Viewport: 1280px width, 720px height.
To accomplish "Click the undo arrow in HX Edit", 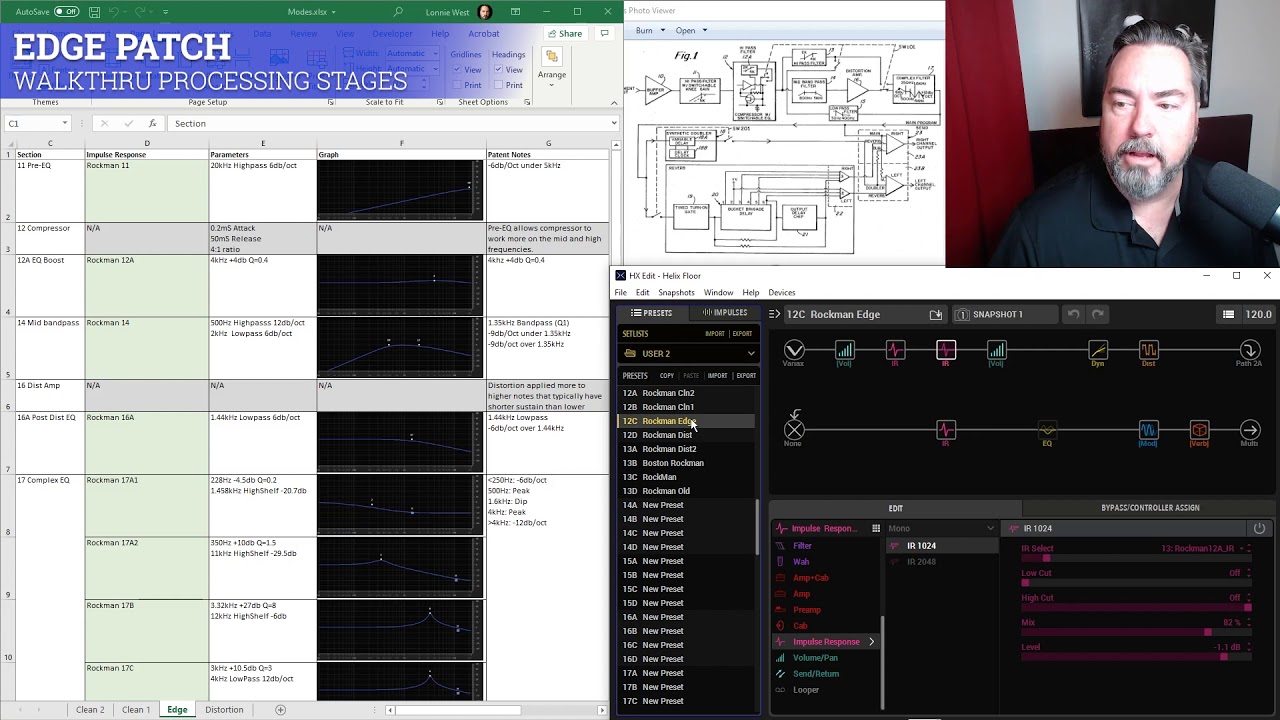I will click(1073, 314).
